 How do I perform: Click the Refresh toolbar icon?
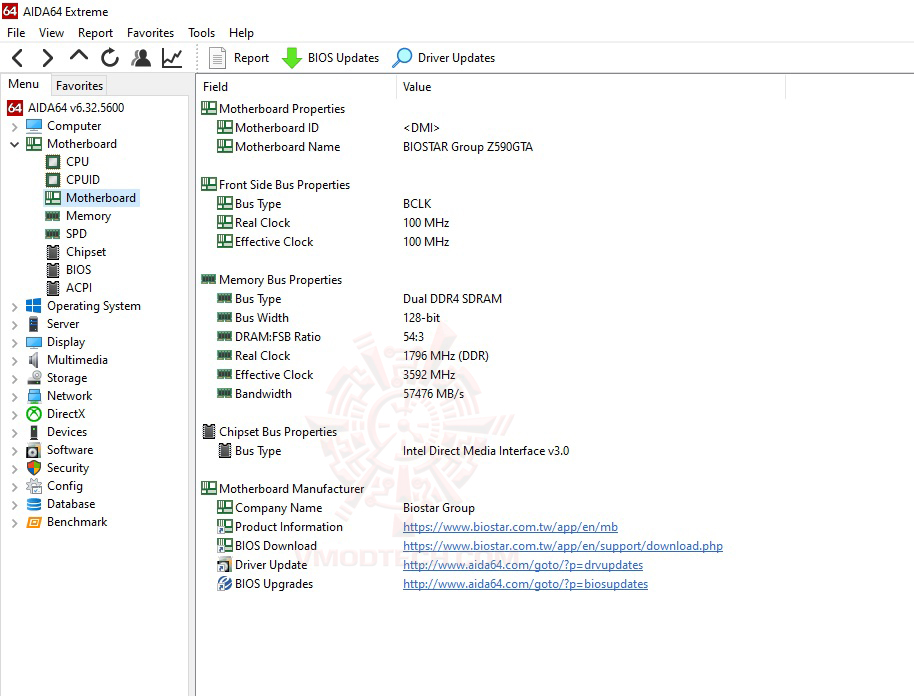tap(110, 58)
